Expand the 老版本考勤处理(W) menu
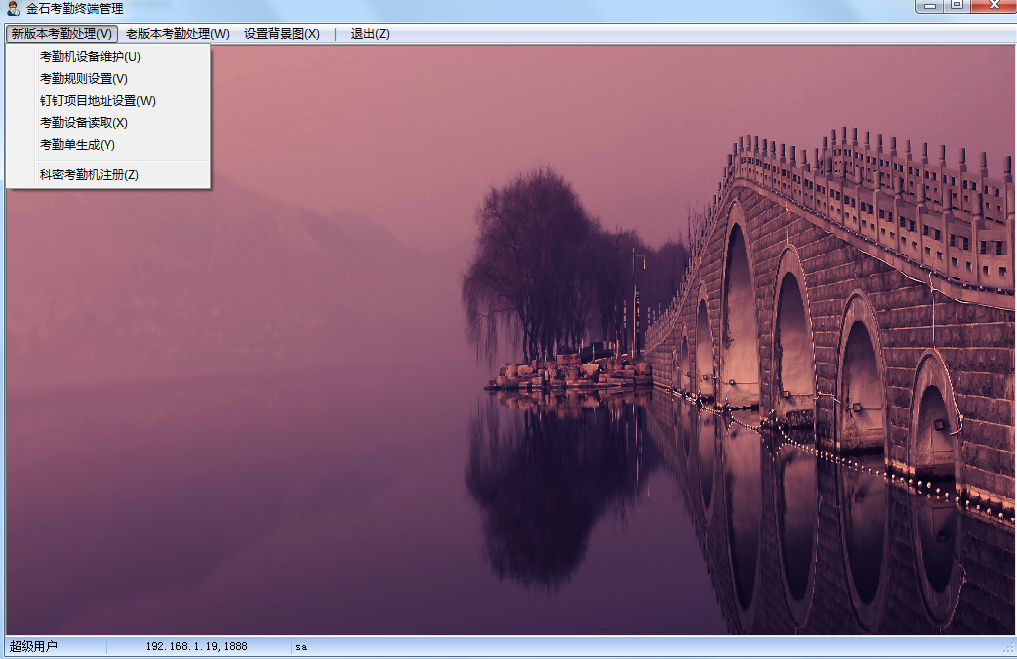 (x=177, y=34)
